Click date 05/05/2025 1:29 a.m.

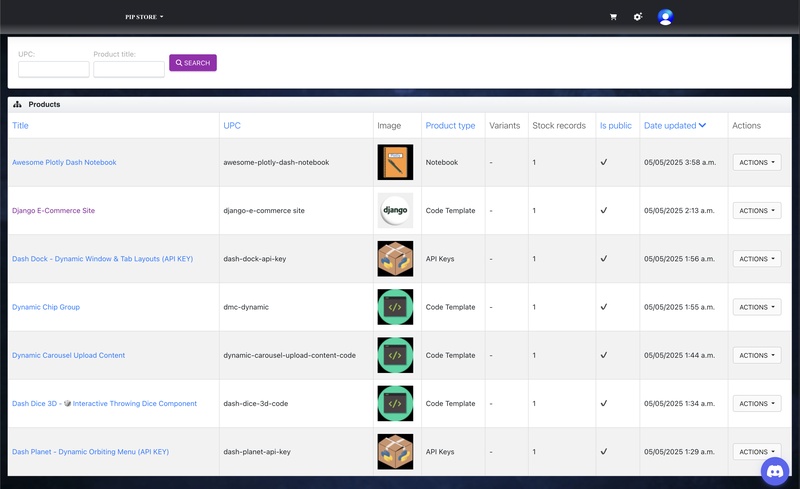pyautogui.click(x=679, y=452)
